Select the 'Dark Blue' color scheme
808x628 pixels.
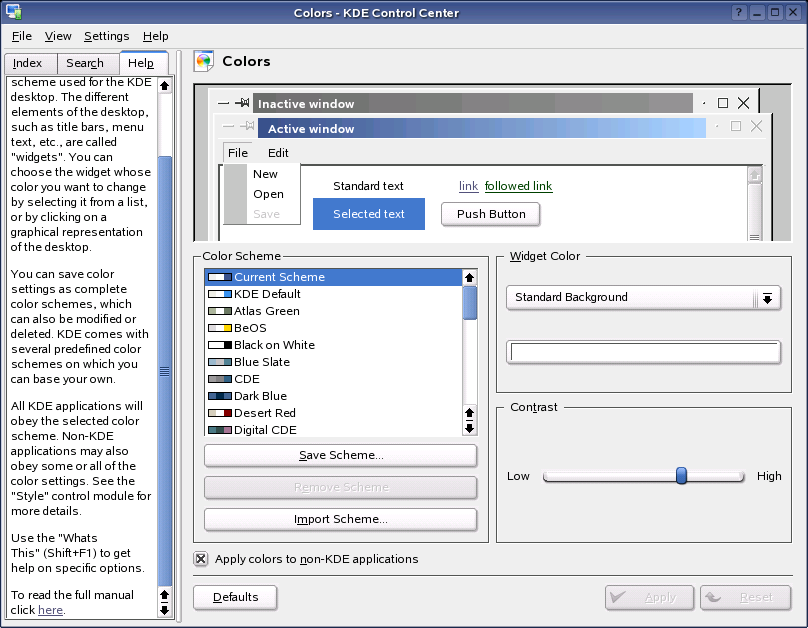click(x=333, y=396)
